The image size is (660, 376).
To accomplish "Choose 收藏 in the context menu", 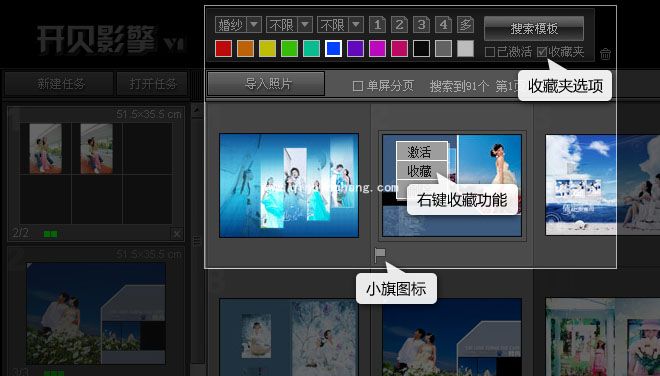I will click(421, 171).
